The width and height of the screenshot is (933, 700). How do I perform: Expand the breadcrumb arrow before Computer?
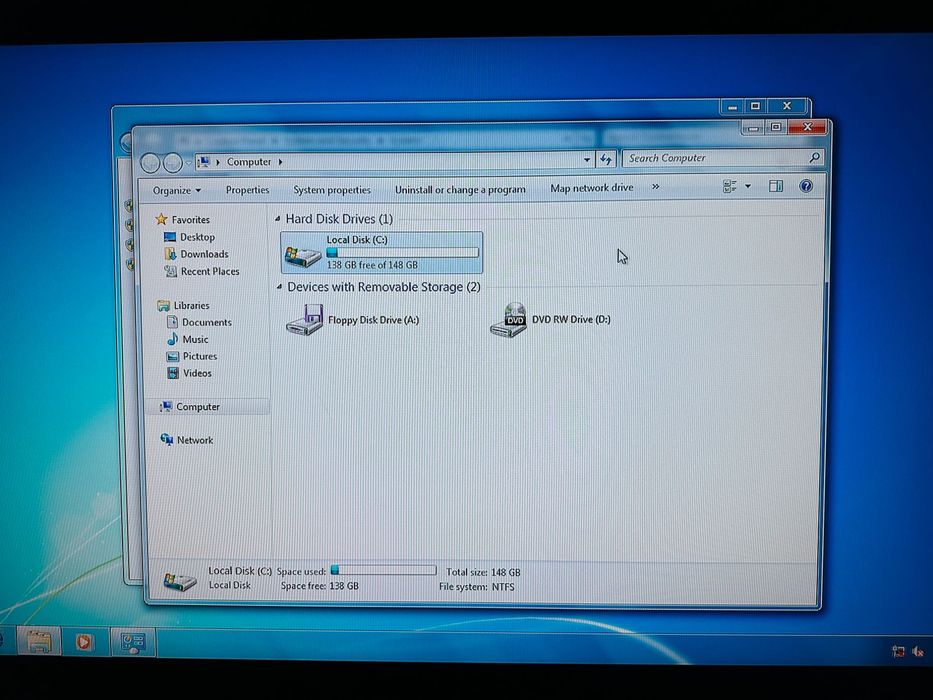[x=218, y=162]
